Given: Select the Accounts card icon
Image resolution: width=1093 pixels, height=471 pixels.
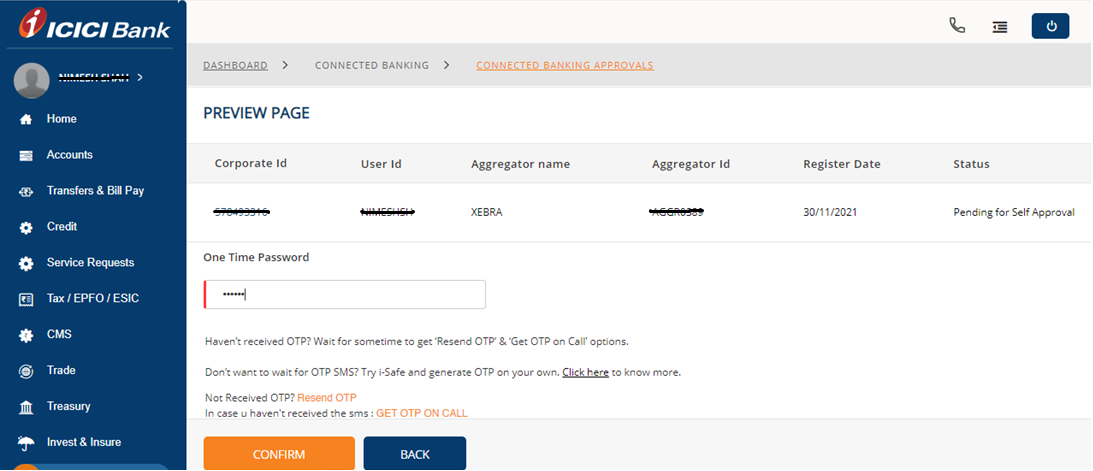Looking at the screenshot, I should click(x=27, y=155).
